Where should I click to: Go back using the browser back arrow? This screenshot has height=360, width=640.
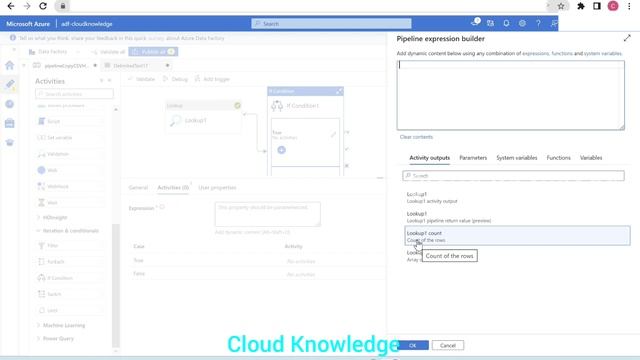point(11,6)
